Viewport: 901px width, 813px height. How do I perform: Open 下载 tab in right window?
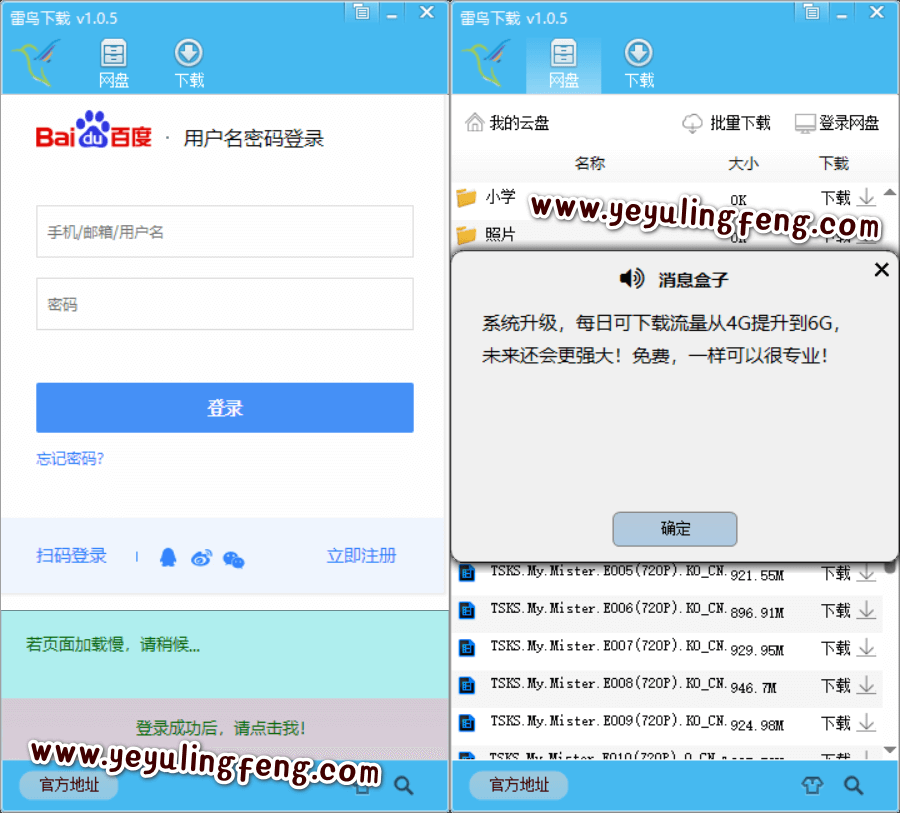click(639, 63)
